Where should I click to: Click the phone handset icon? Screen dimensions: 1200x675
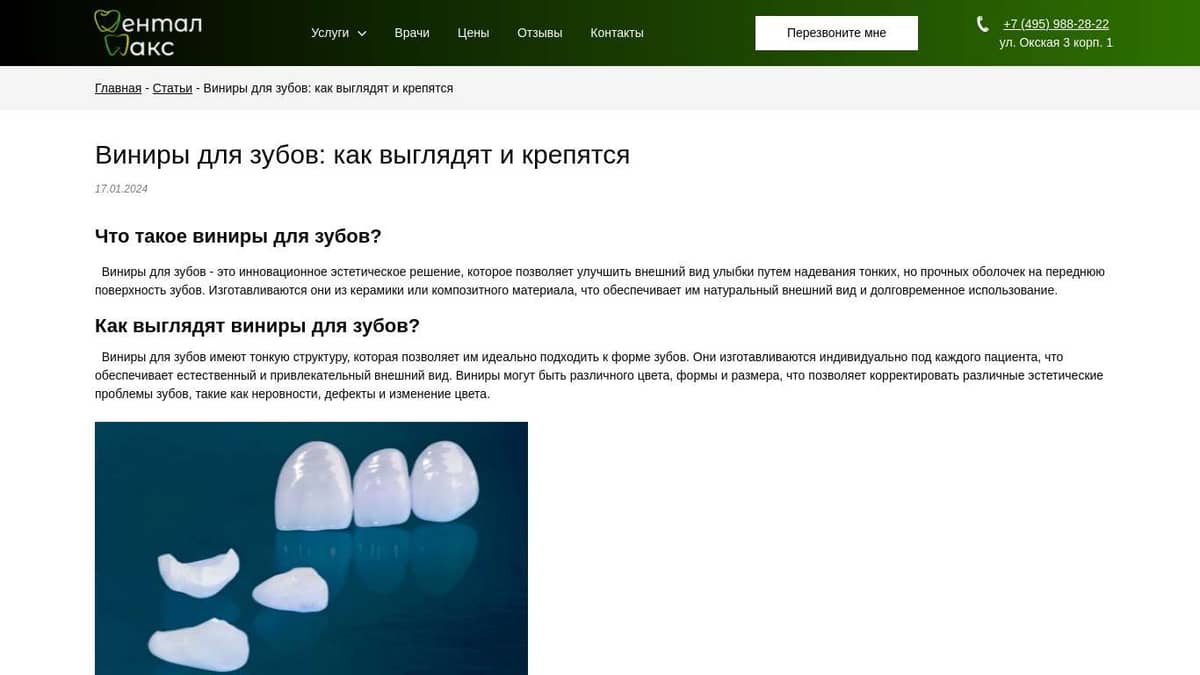point(981,23)
